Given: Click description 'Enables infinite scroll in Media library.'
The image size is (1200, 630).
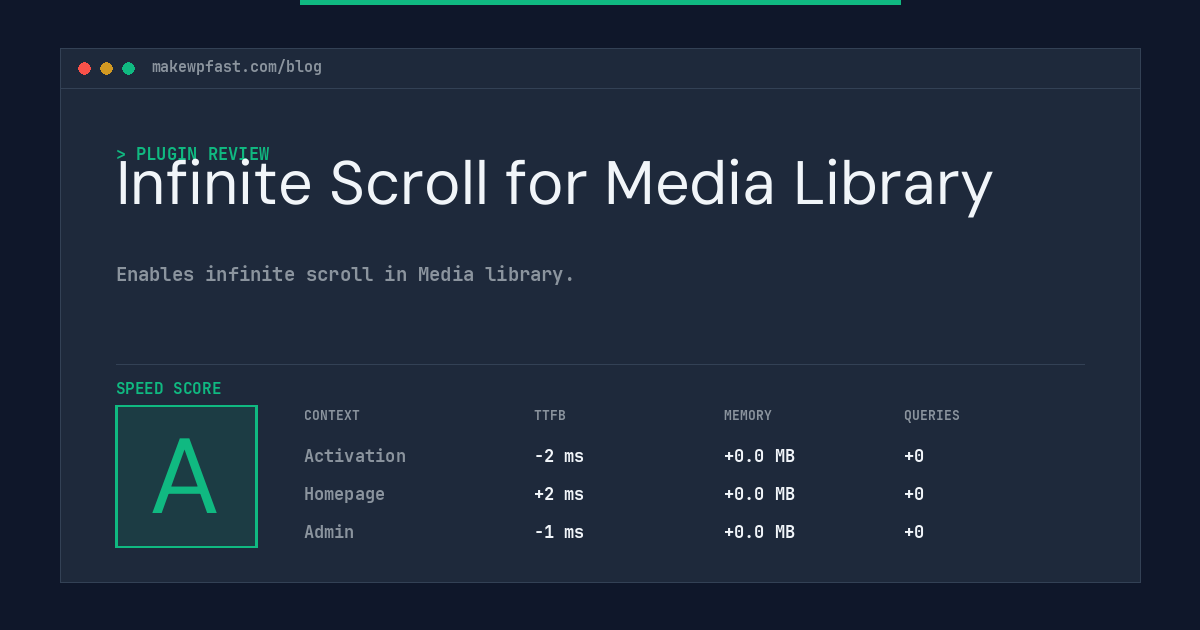Looking at the screenshot, I should coord(345,274).
